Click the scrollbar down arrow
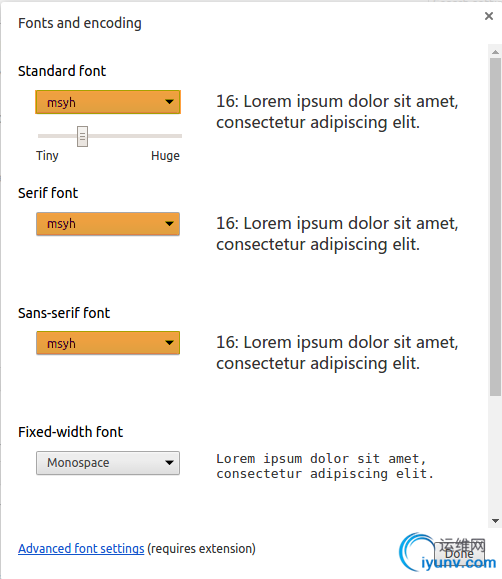The image size is (502, 579). [495, 521]
